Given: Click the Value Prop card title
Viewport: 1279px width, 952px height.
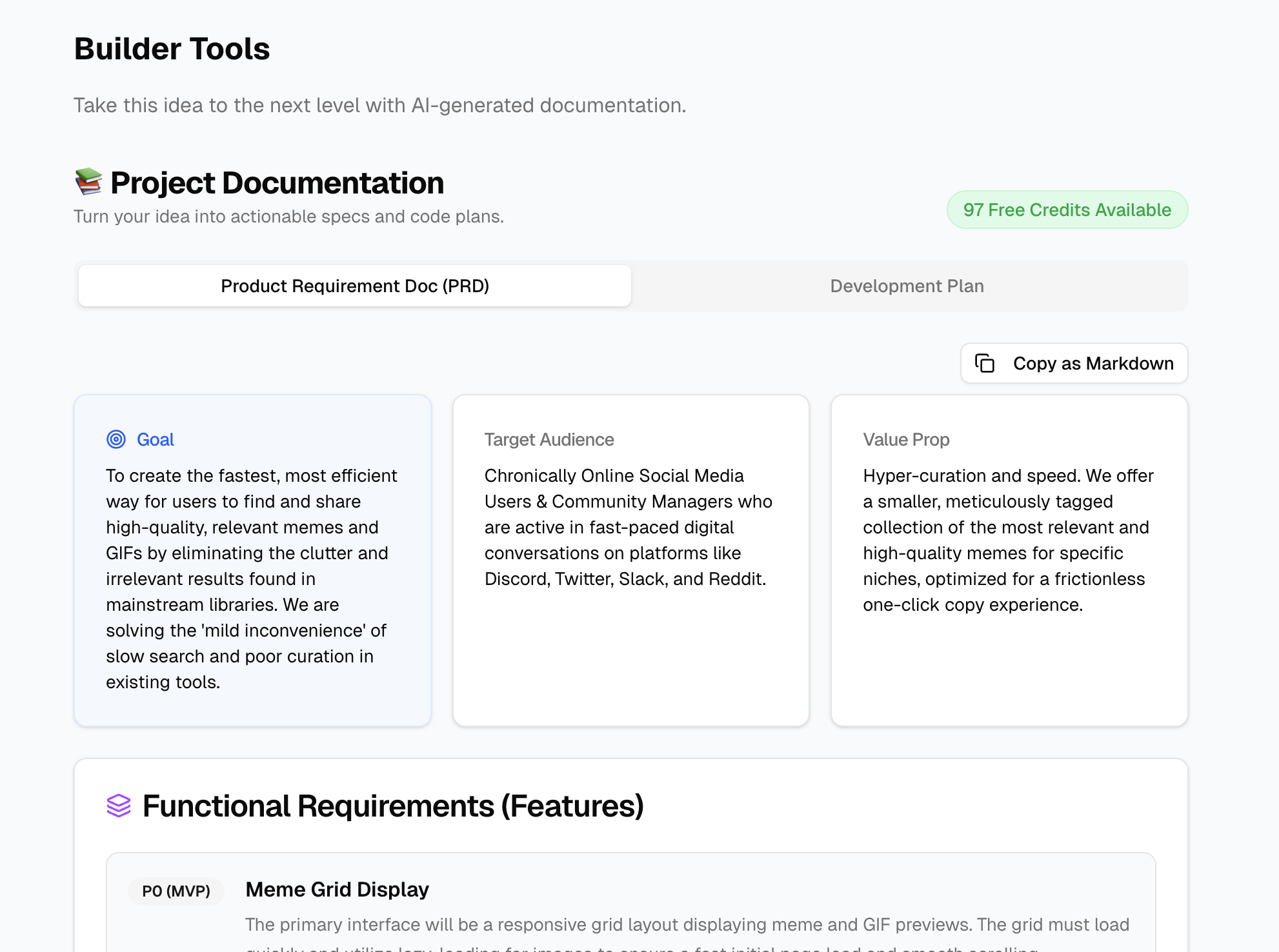Looking at the screenshot, I should (906, 439).
